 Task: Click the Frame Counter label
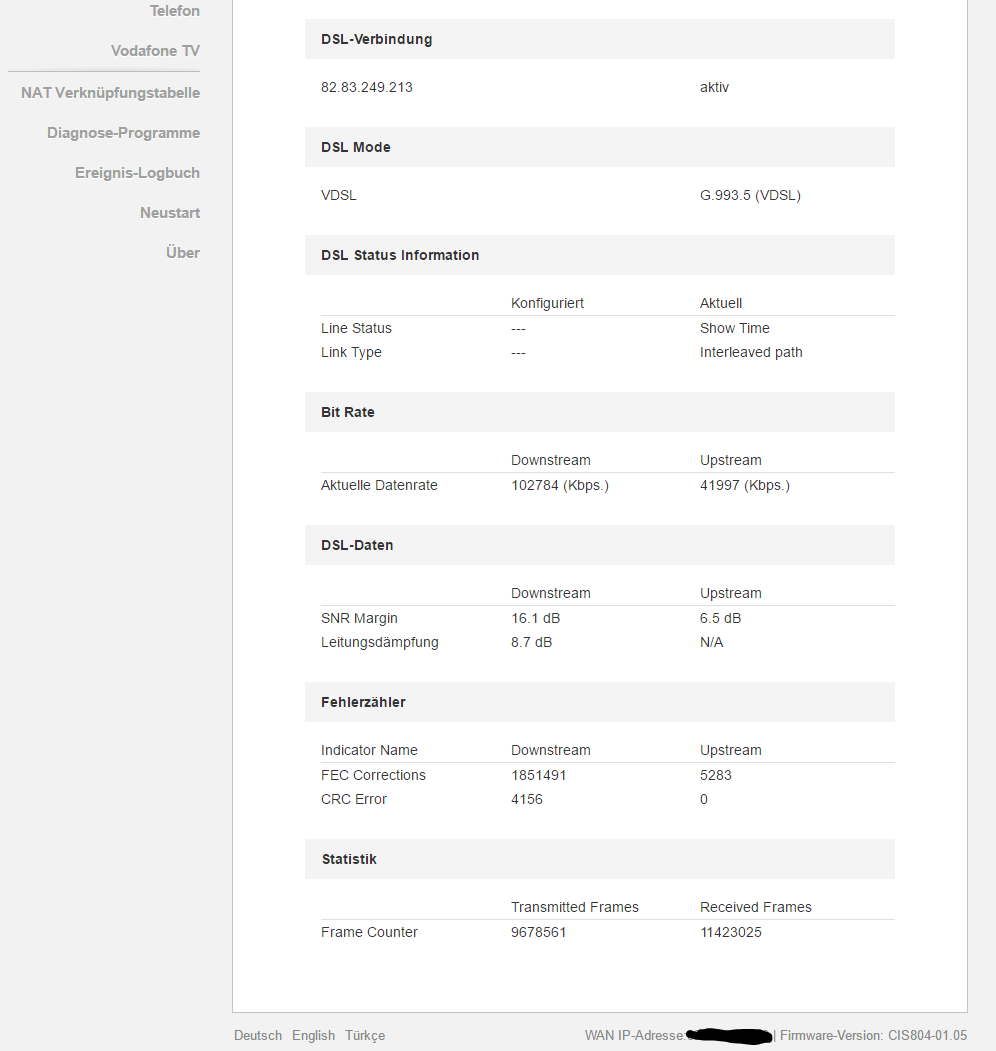pos(369,932)
